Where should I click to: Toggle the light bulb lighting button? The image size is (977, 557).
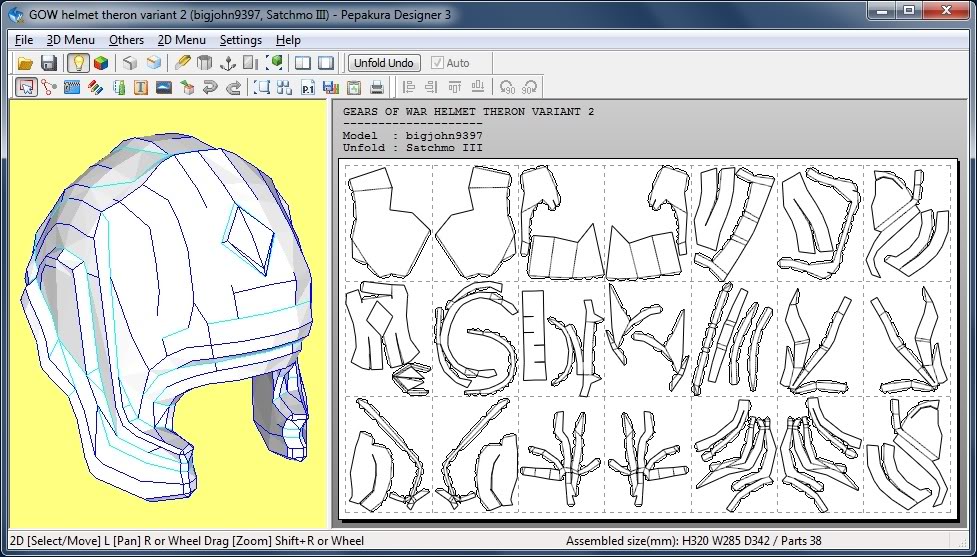click(77, 63)
